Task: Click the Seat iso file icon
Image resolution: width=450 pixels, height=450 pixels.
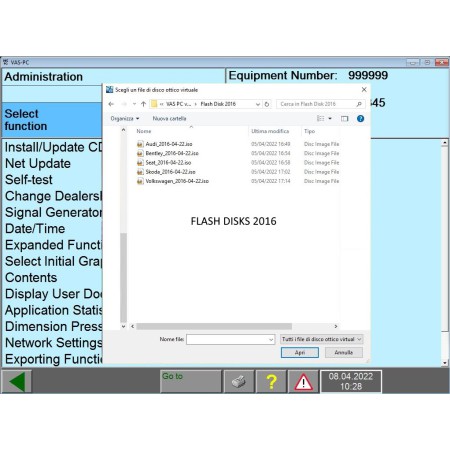Action: 140,163
